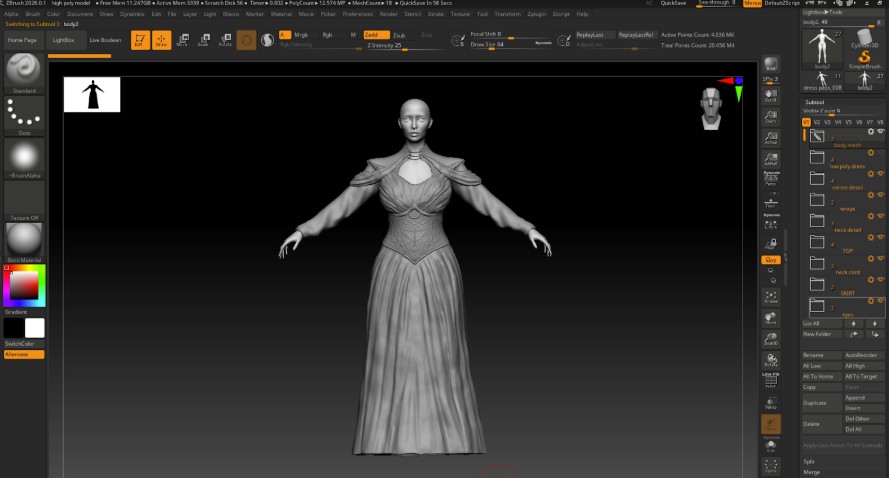Toggle Live Boolean mode
Viewport: 889px width, 478px height.
(103, 40)
